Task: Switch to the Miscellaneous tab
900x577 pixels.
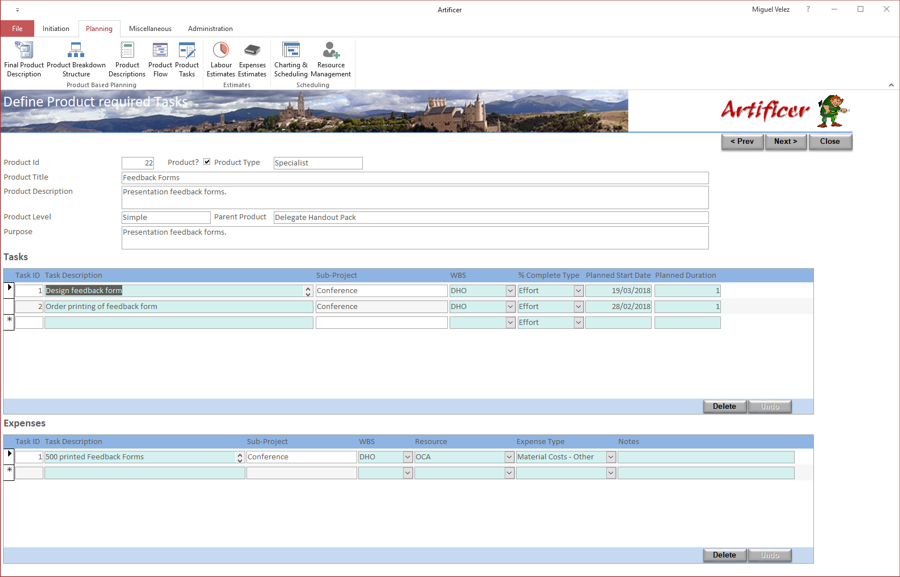Action: (150, 28)
